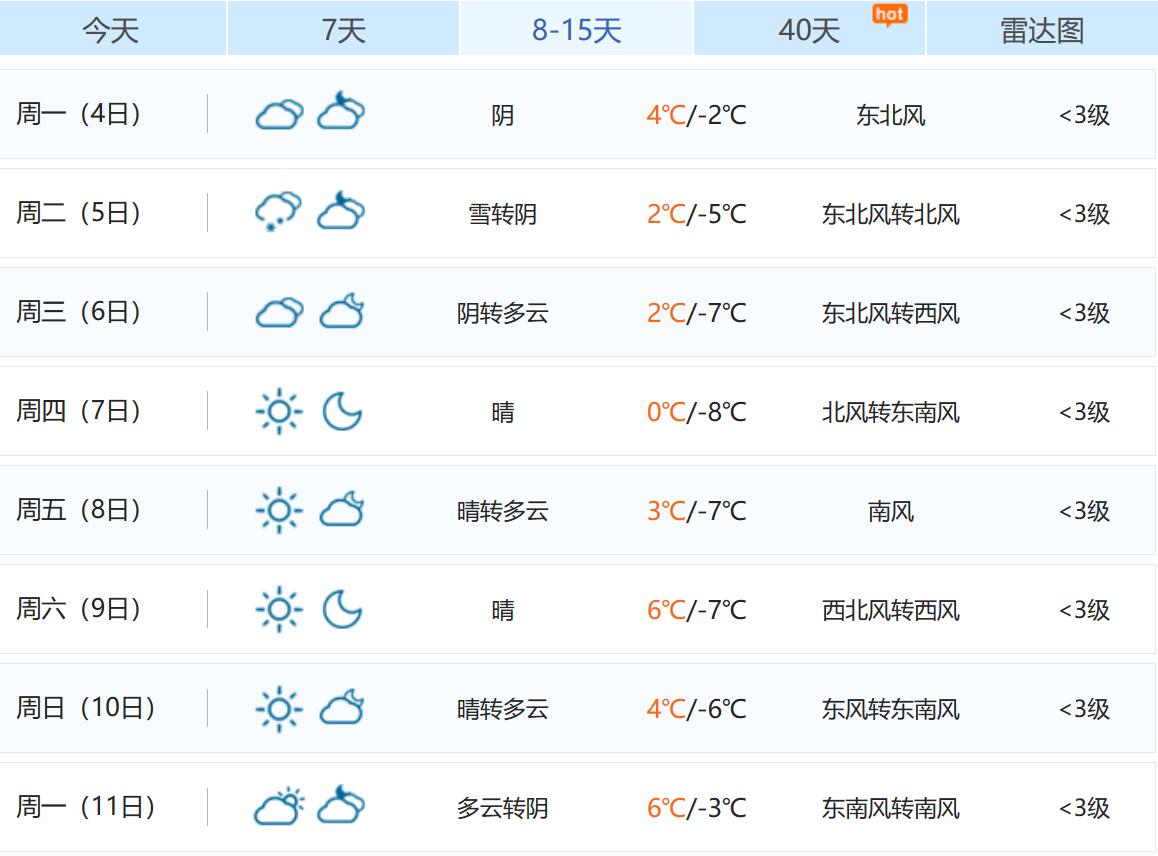Select the 8-15天 tab
Screen dimensions: 1158x856
[577, 30]
